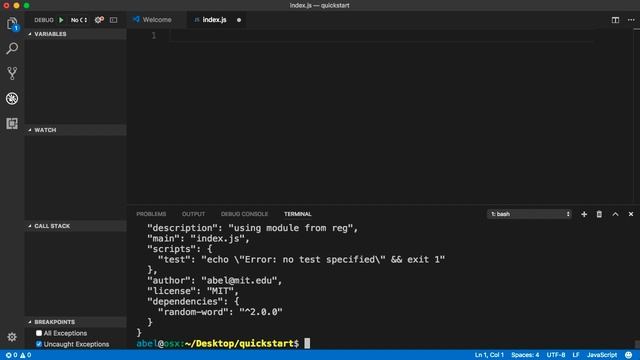The image size is (640, 360).
Task: Click the "author" line in terminal output
Action: pos(214,280)
